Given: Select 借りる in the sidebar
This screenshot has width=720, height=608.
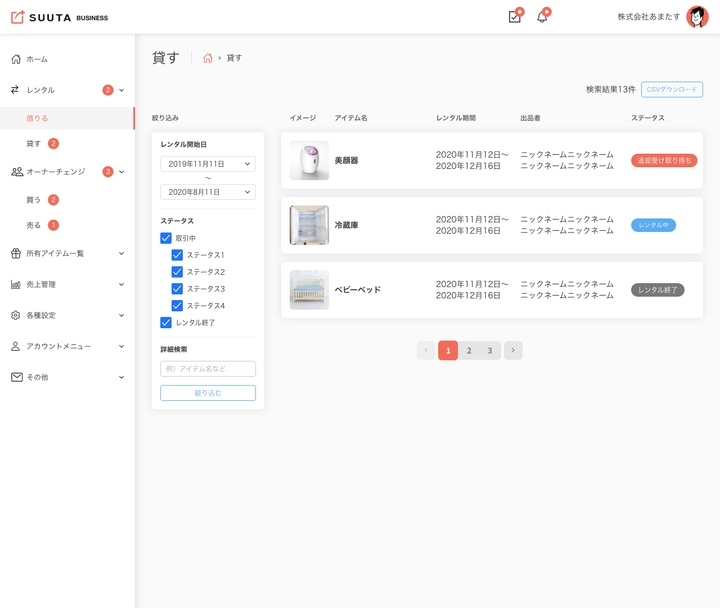Looking at the screenshot, I should tap(38, 118).
